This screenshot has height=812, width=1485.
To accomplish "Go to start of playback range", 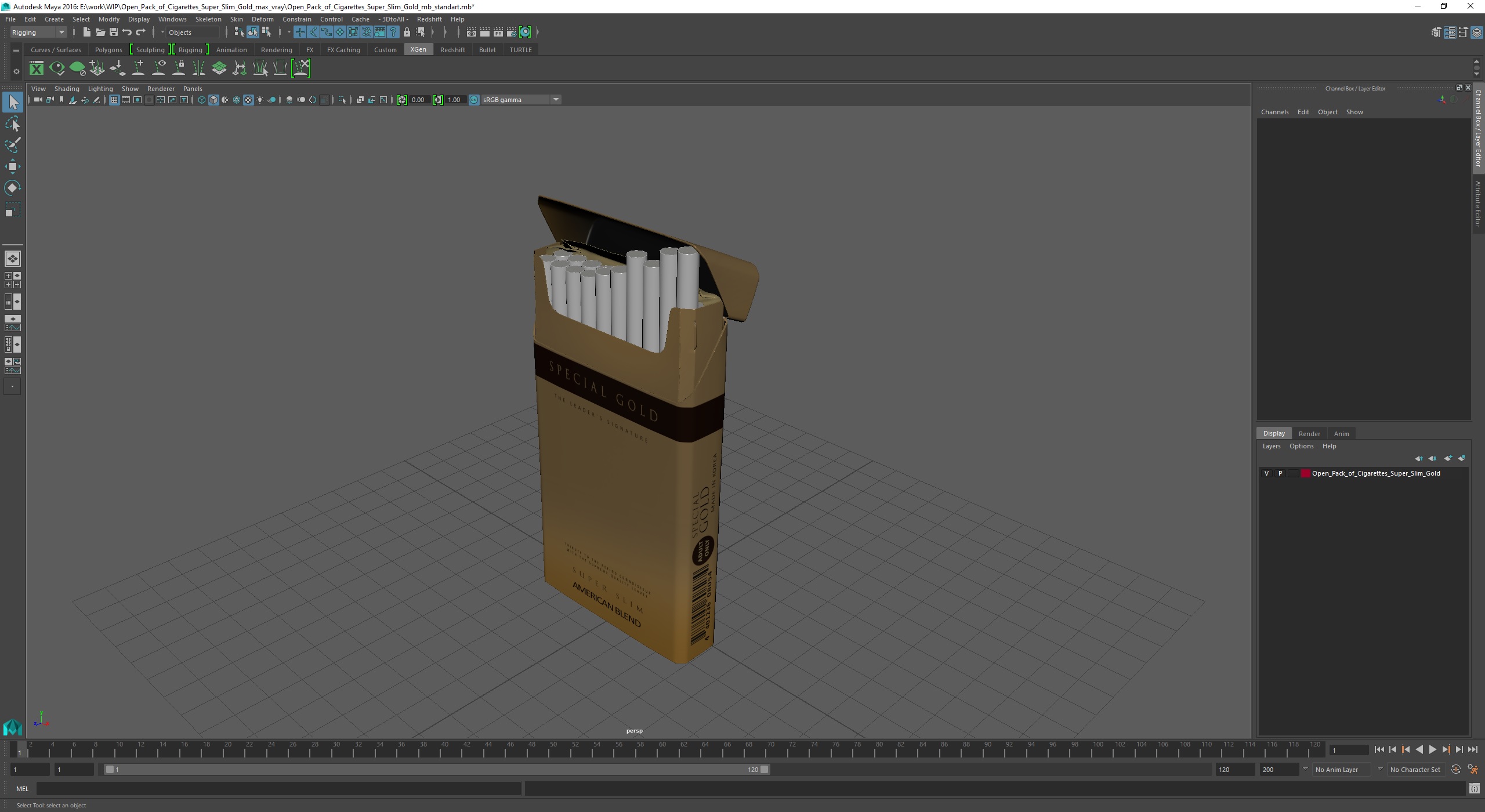I will click(1379, 749).
